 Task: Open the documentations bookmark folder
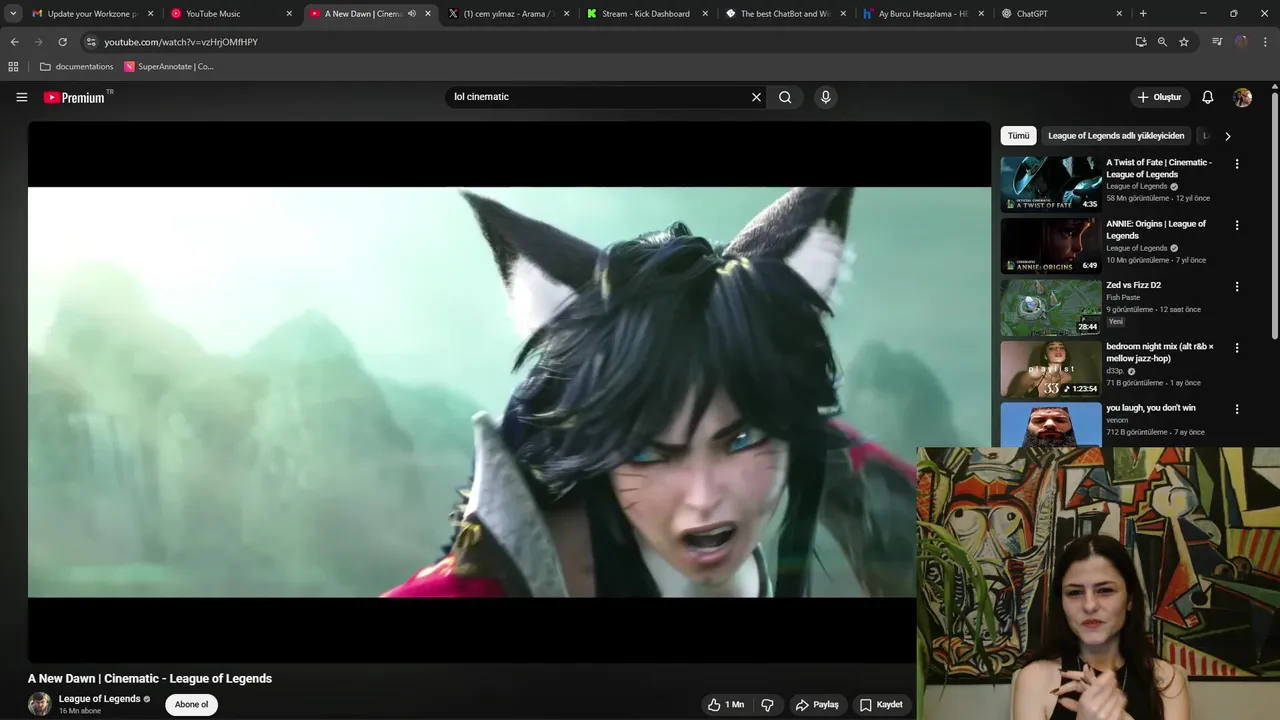point(76,67)
